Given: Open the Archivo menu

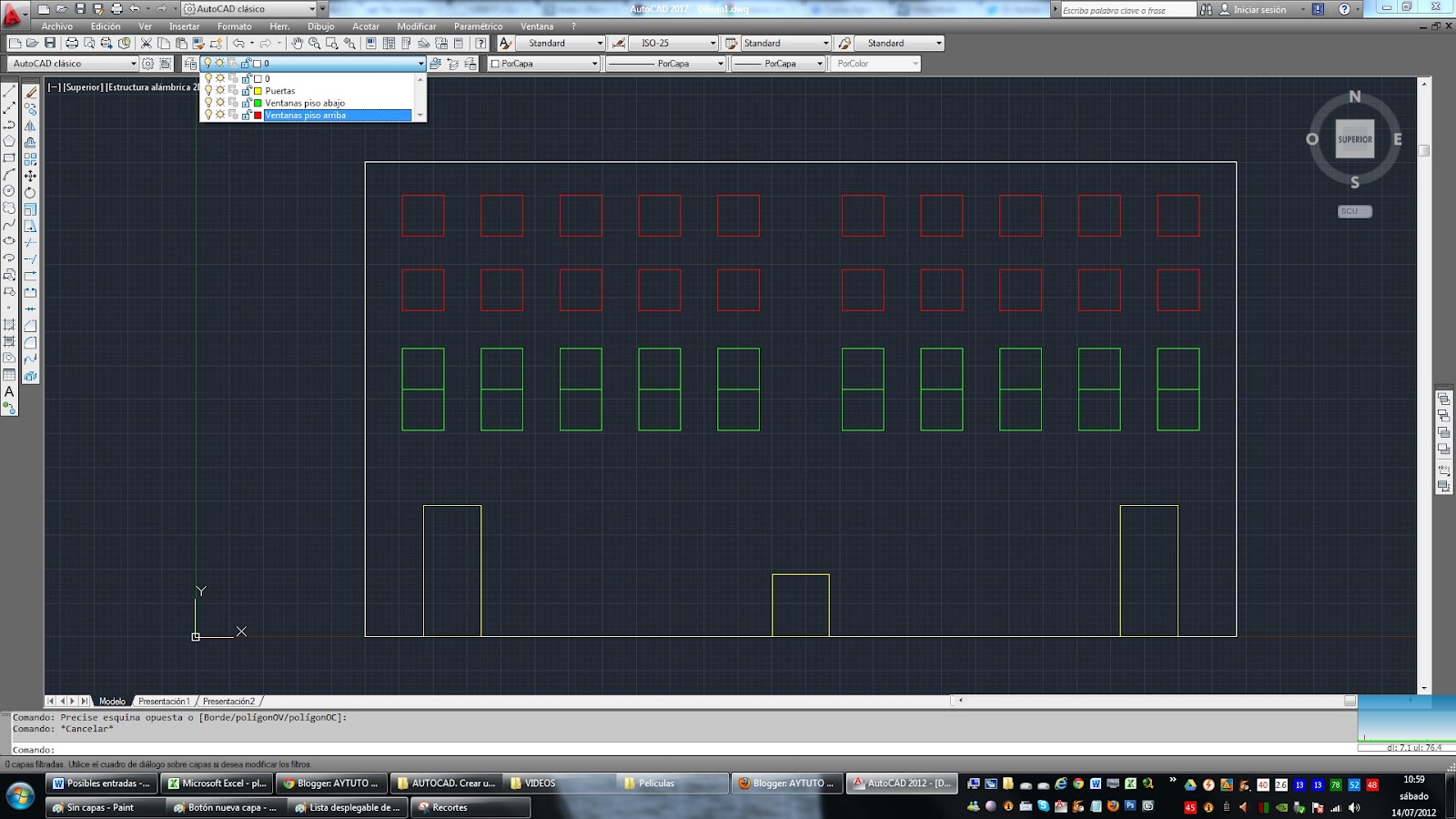Looking at the screenshot, I should click(x=56, y=26).
